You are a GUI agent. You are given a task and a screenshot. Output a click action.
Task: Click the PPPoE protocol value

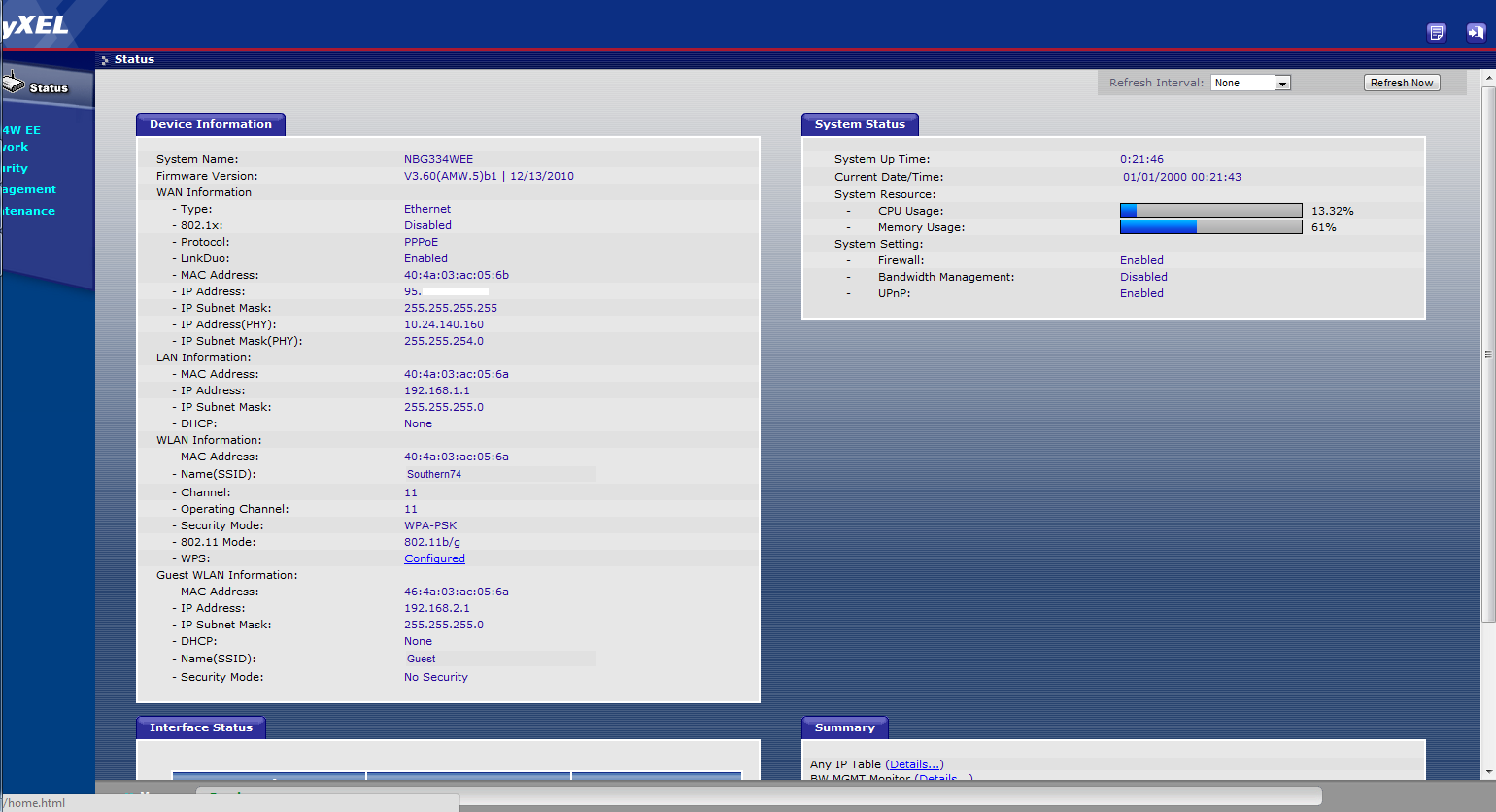[x=422, y=242]
